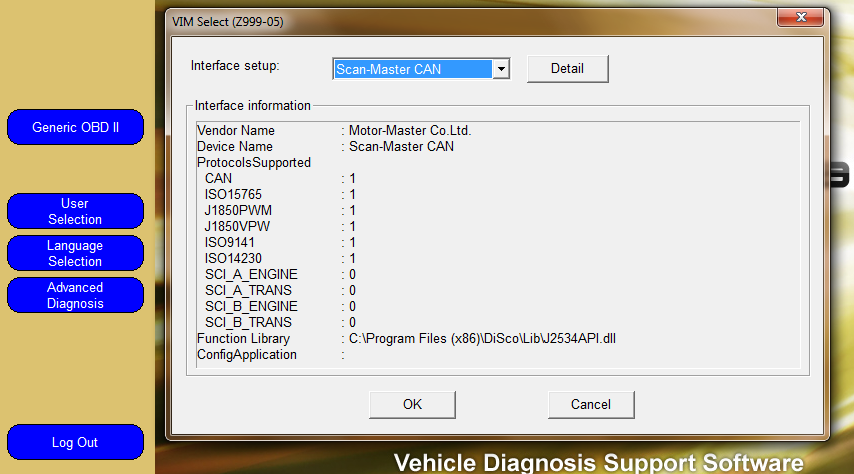The image size is (854, 474).
Task: Select the Device Name row
Action: pyautogui.click(x=325, y=147)
